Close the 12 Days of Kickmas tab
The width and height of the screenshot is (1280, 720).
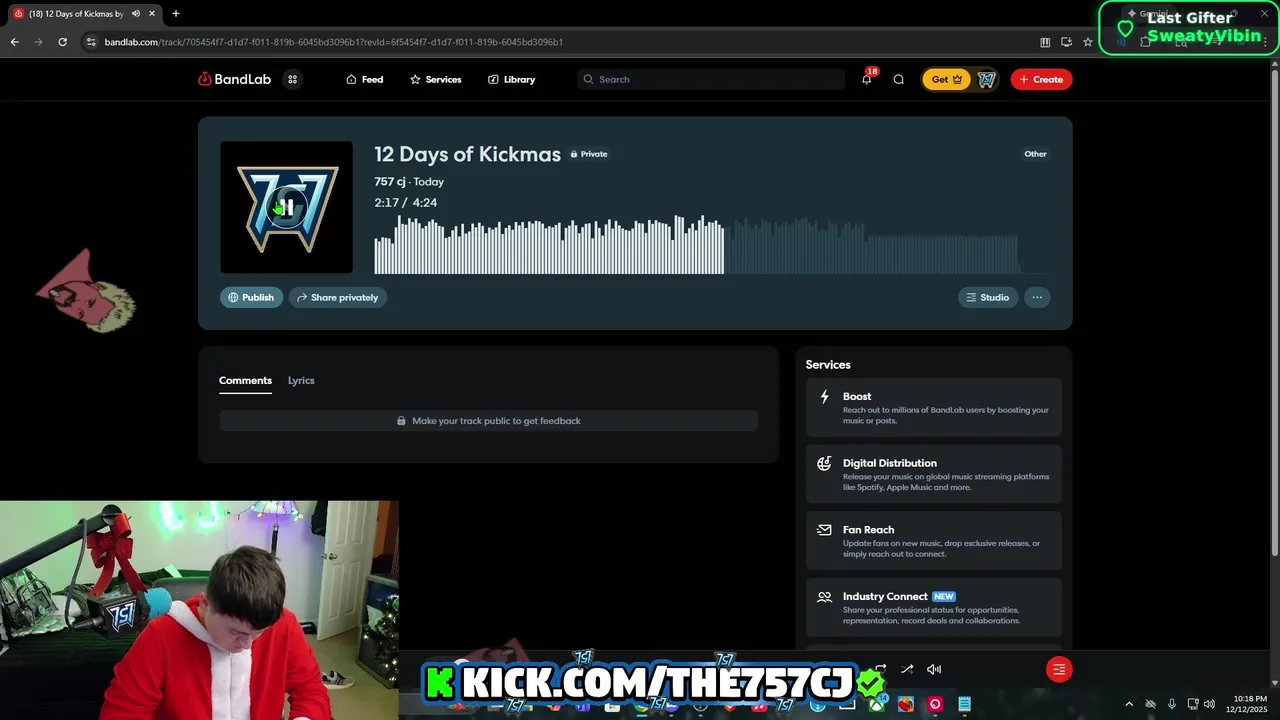tap(152, 13)
